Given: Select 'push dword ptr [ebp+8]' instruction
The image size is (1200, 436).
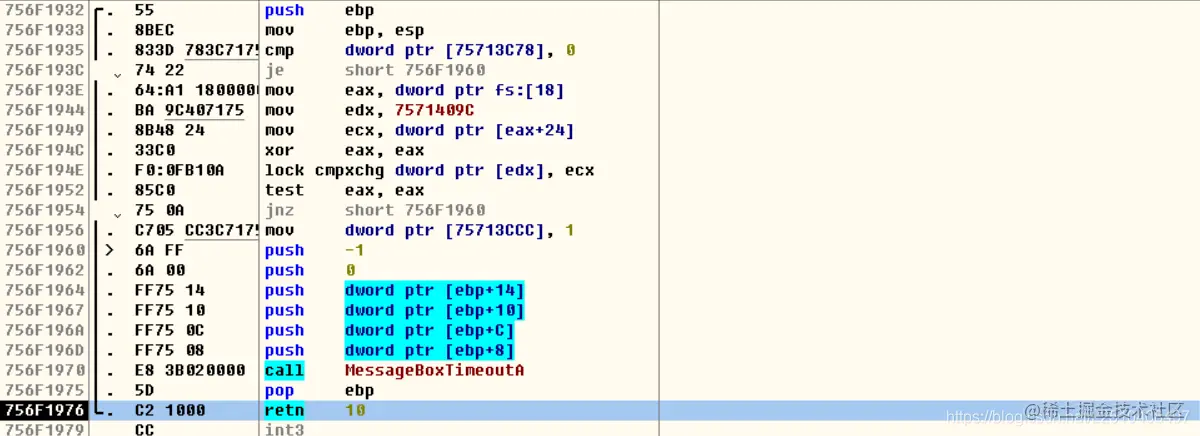Looking at the screenshot, I should (x=389, y=350).
